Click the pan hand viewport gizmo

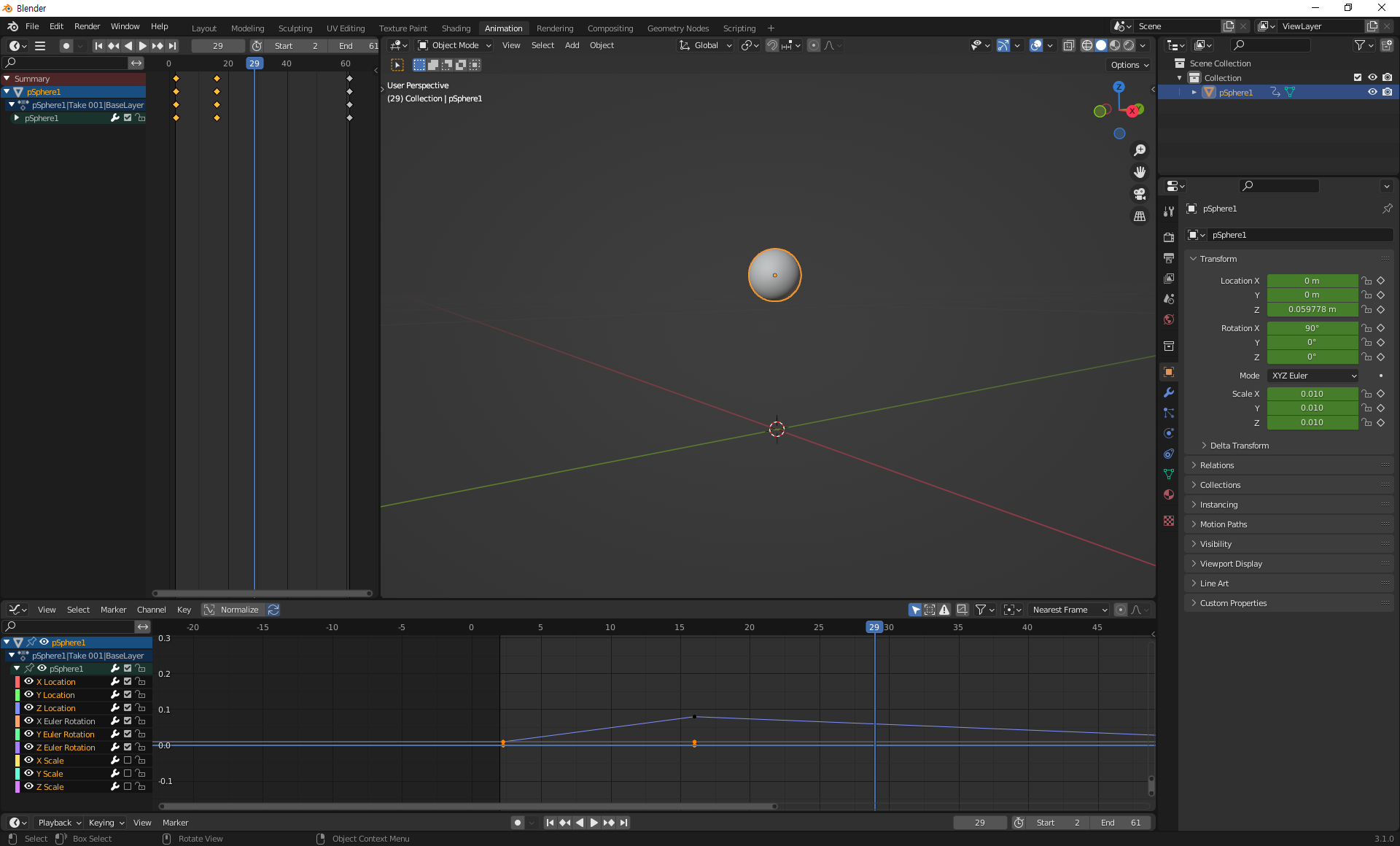point(1139,172)
